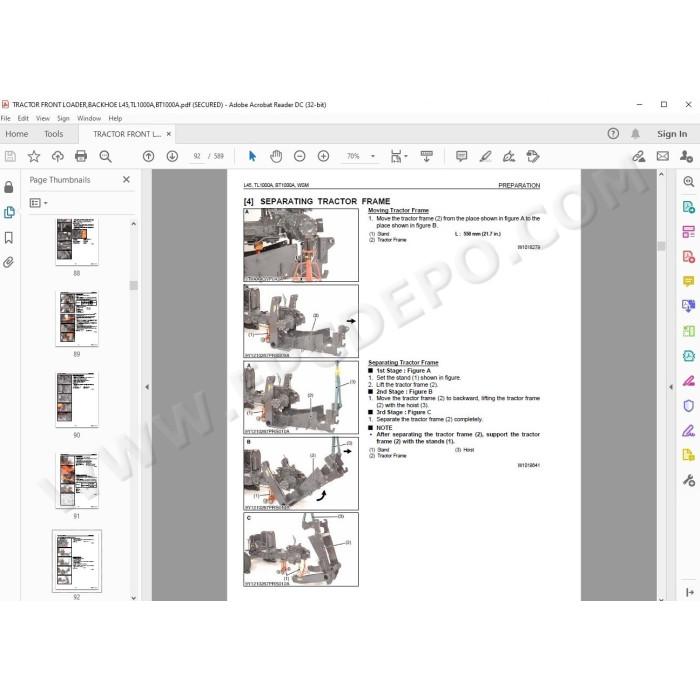
Task: Collapse the left navigation pane arrow
Action: pos(147,388)
